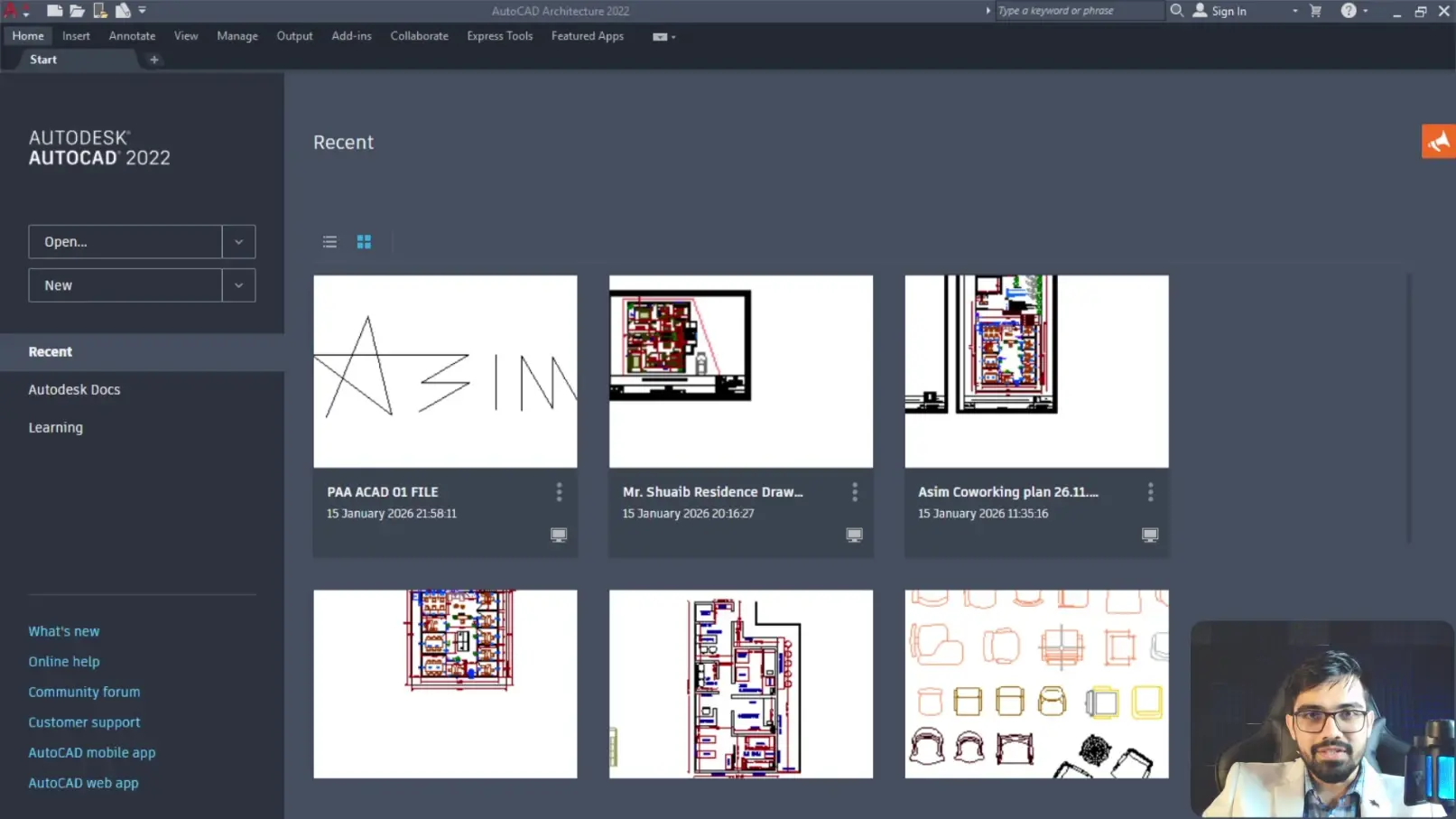The image size is (1456, 819).
Task: Open options menu for PAA ACAD 01 FILE
Action: tap(559, 492)
